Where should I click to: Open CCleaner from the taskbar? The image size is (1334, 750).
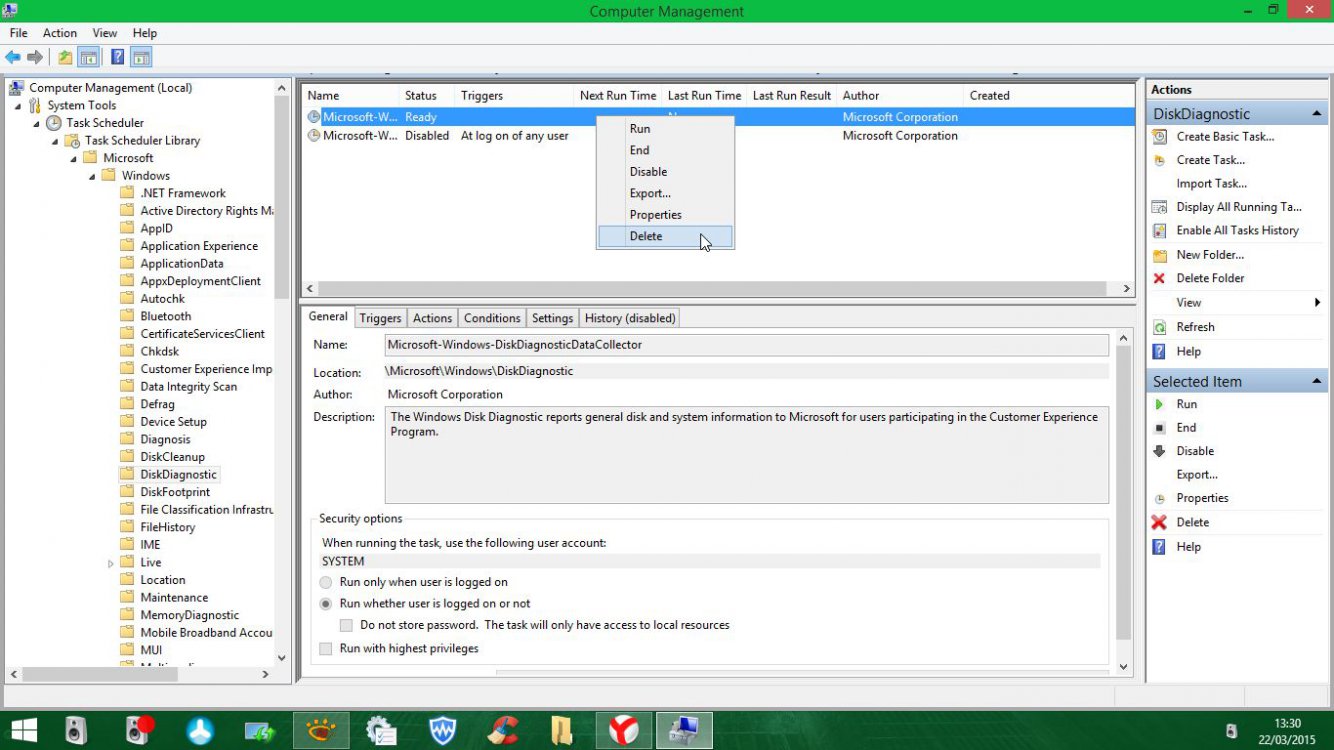(505, 731)
